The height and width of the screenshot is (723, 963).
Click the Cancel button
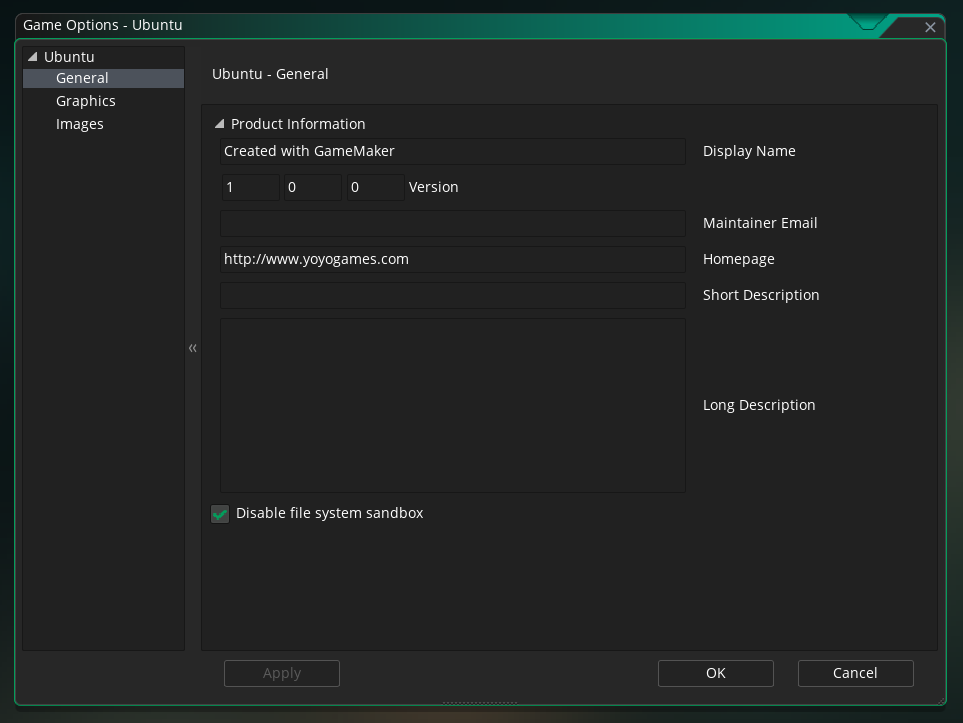point(855,673)
